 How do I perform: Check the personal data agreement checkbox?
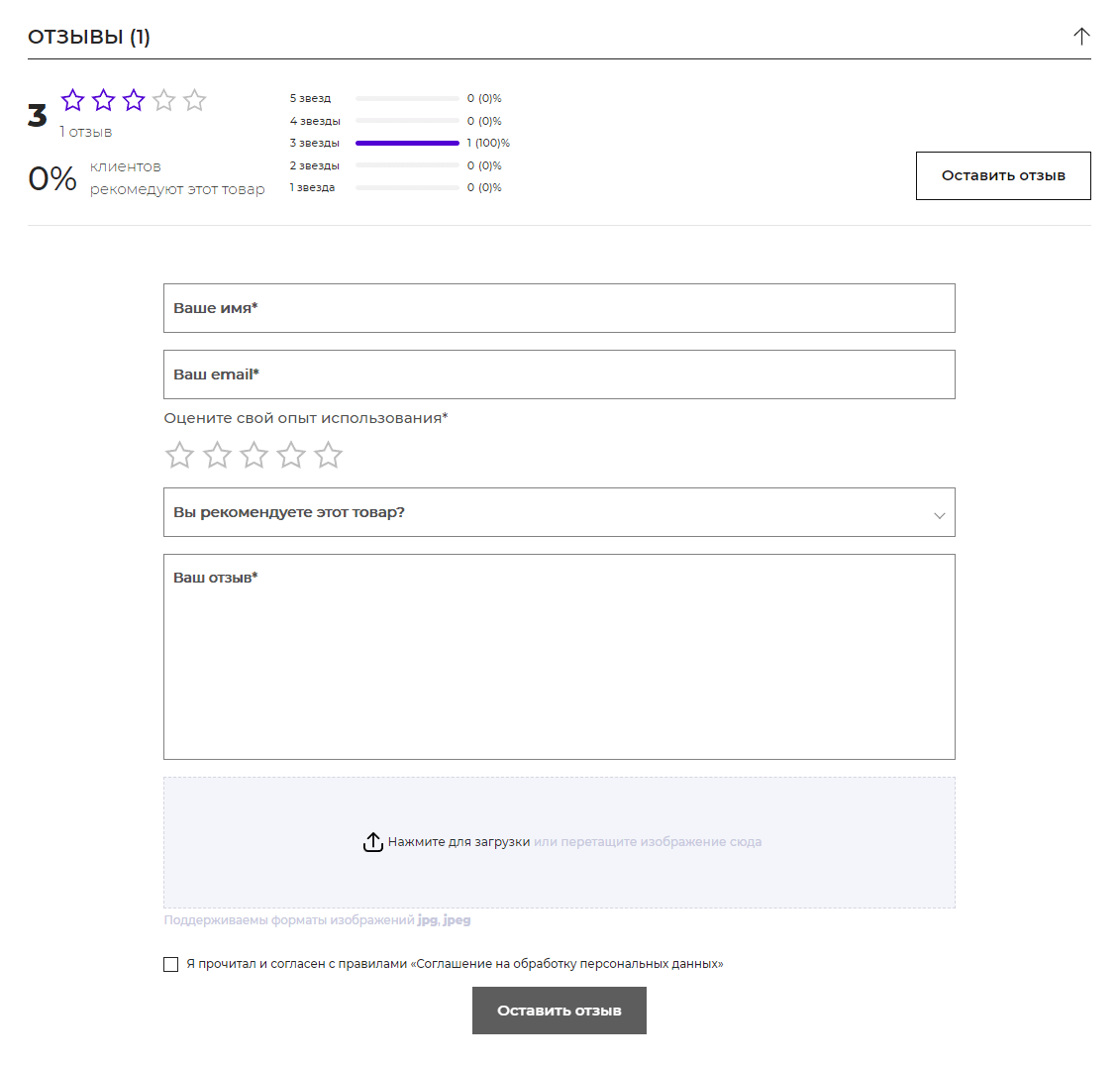pos(171,964)
